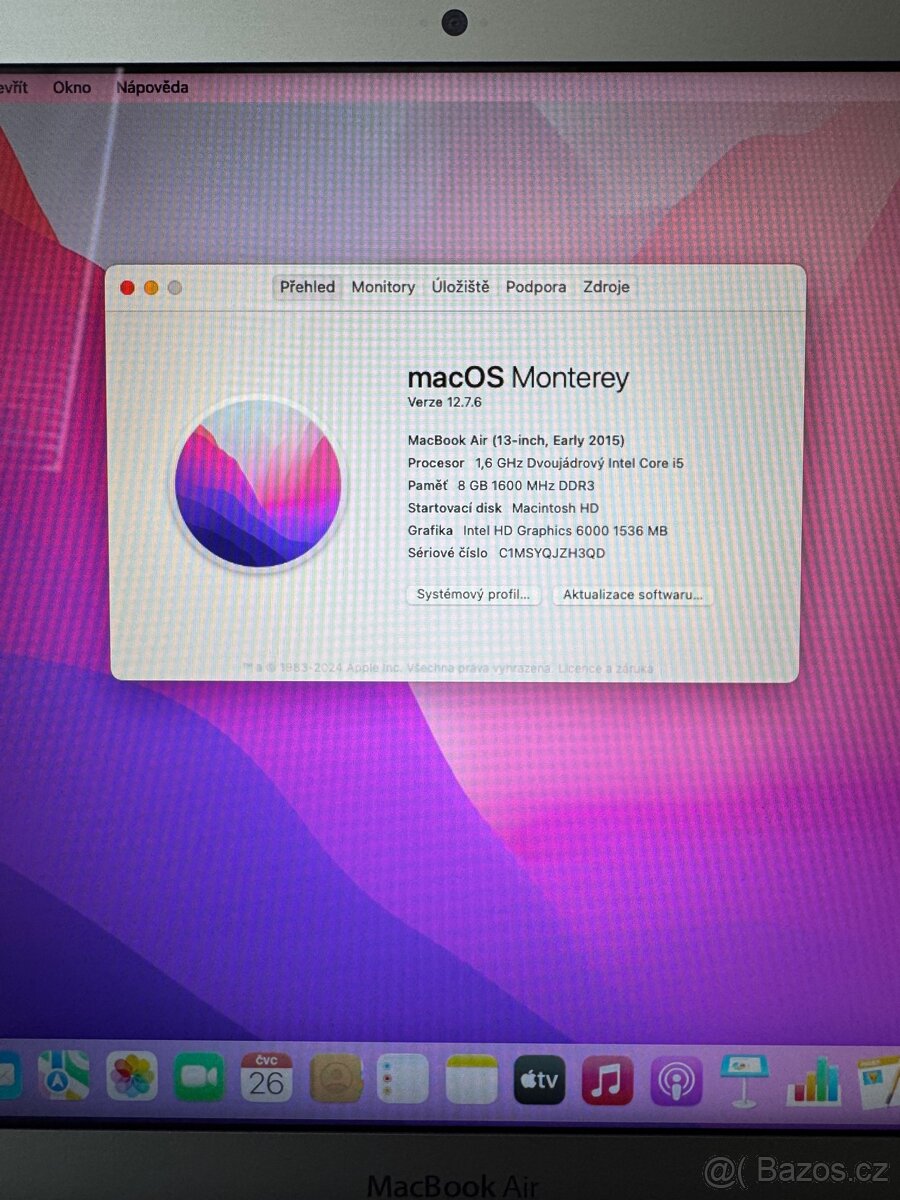
Task: Click the memory value 8 GB 1600 MHz DDR3
Action: [526, 486]
